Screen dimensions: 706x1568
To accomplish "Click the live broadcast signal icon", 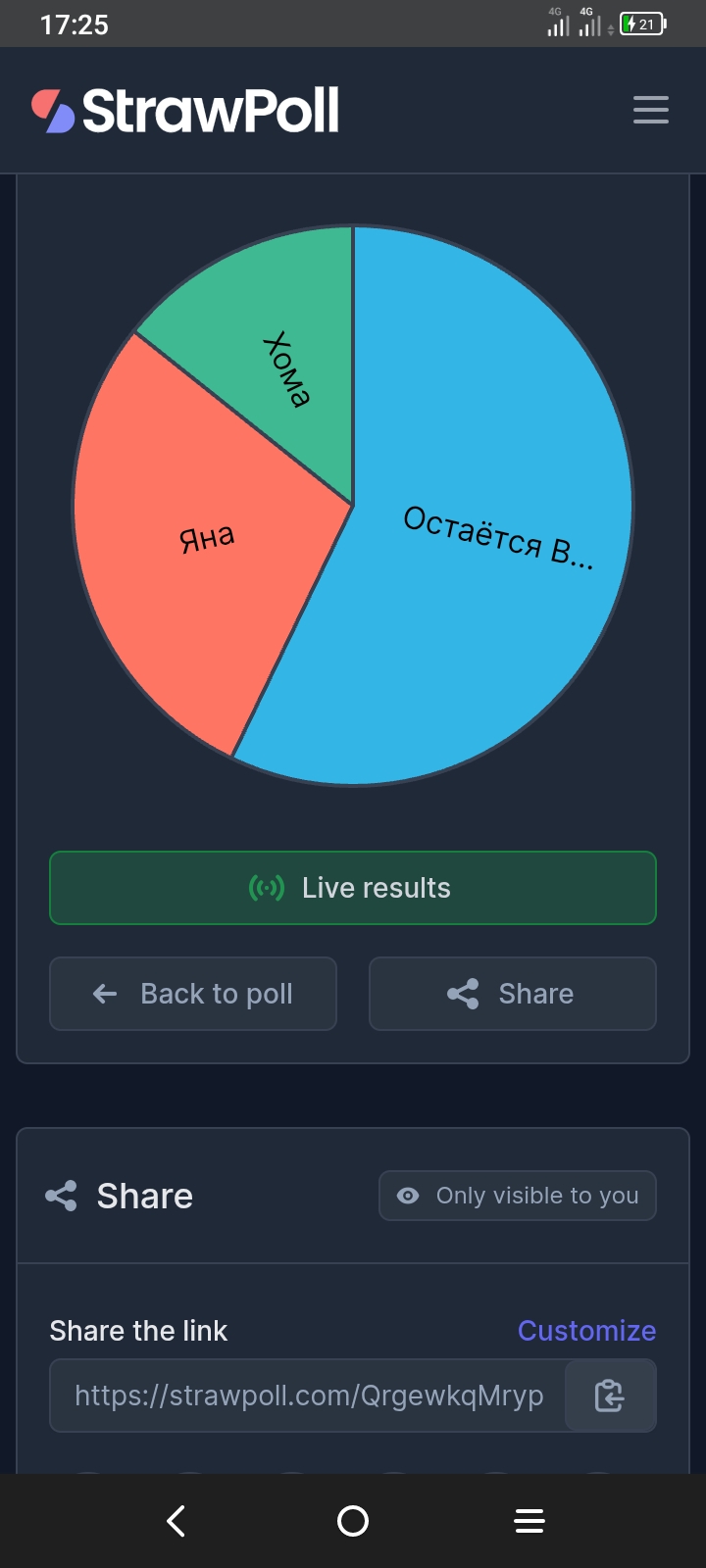I will [267, 888].
